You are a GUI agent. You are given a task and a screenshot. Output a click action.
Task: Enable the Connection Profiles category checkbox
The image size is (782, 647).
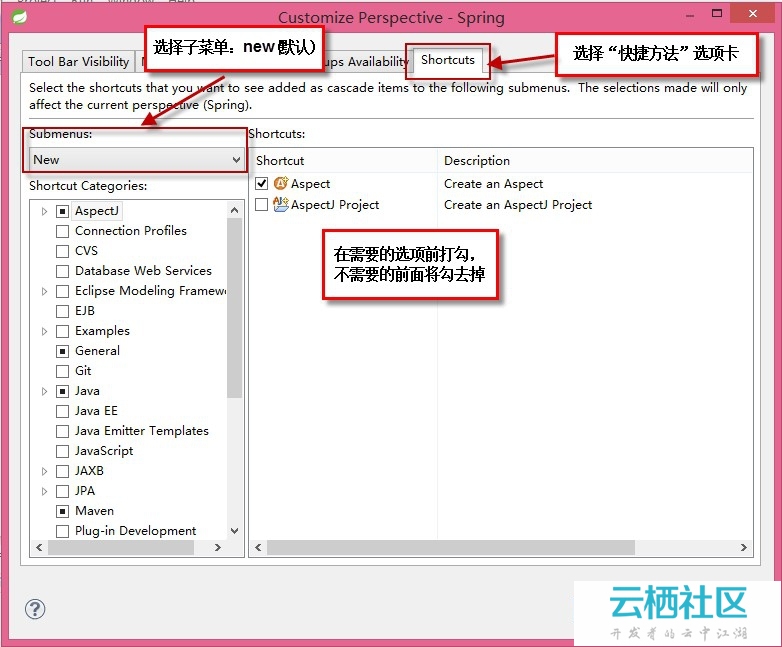click(x=62, y=231)
